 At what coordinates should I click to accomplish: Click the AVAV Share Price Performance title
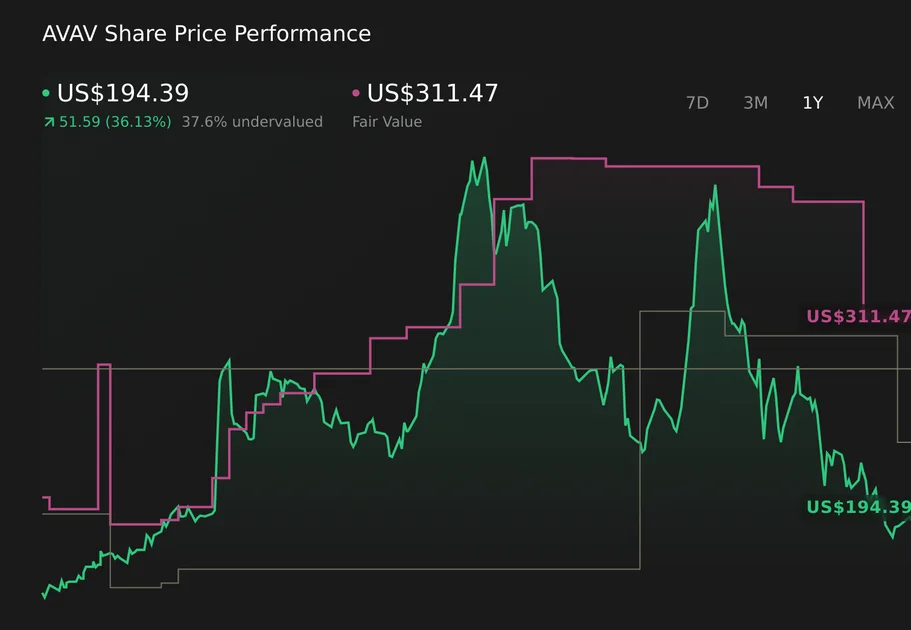[205, 33]
